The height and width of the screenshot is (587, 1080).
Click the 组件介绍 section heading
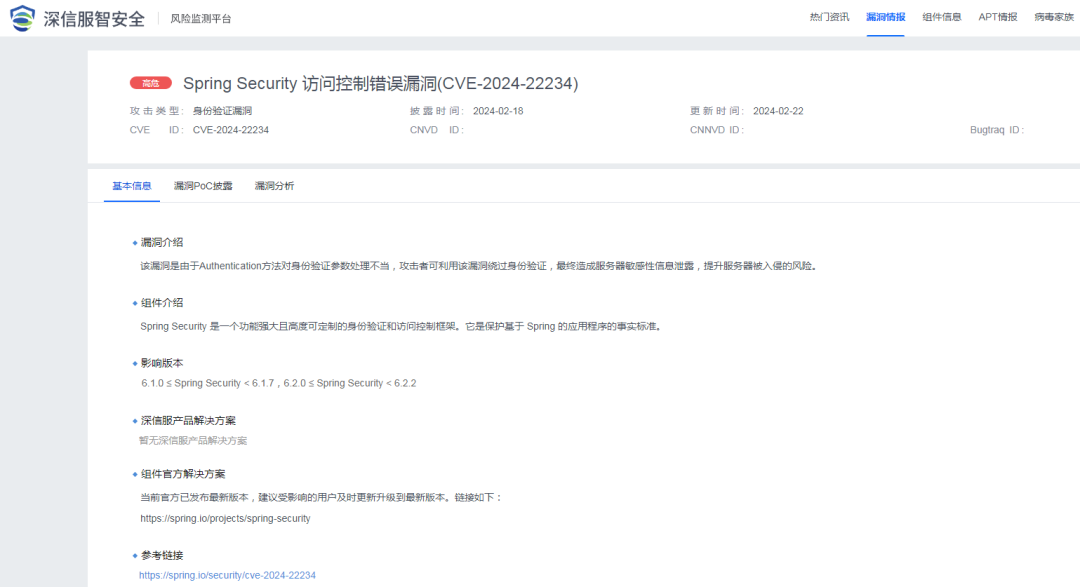[162, 303]
